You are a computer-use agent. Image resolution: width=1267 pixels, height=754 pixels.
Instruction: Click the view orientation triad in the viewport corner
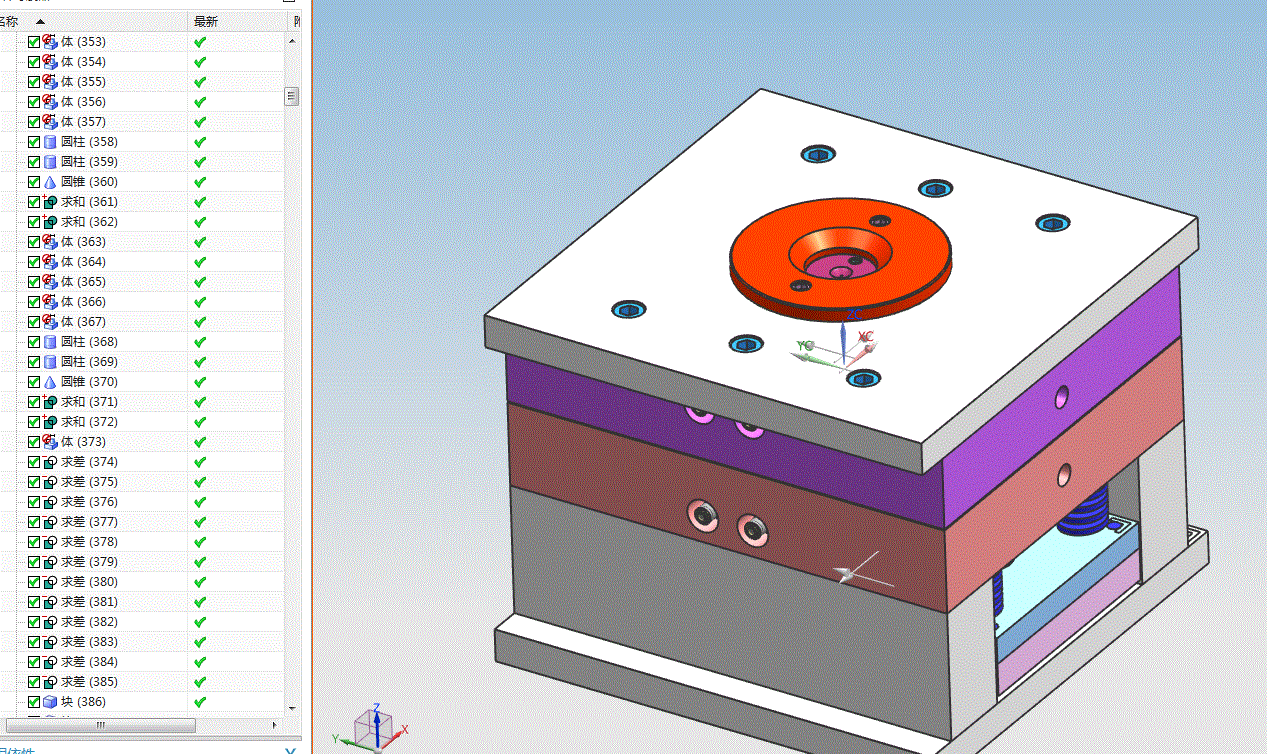(x=372, y=729)
